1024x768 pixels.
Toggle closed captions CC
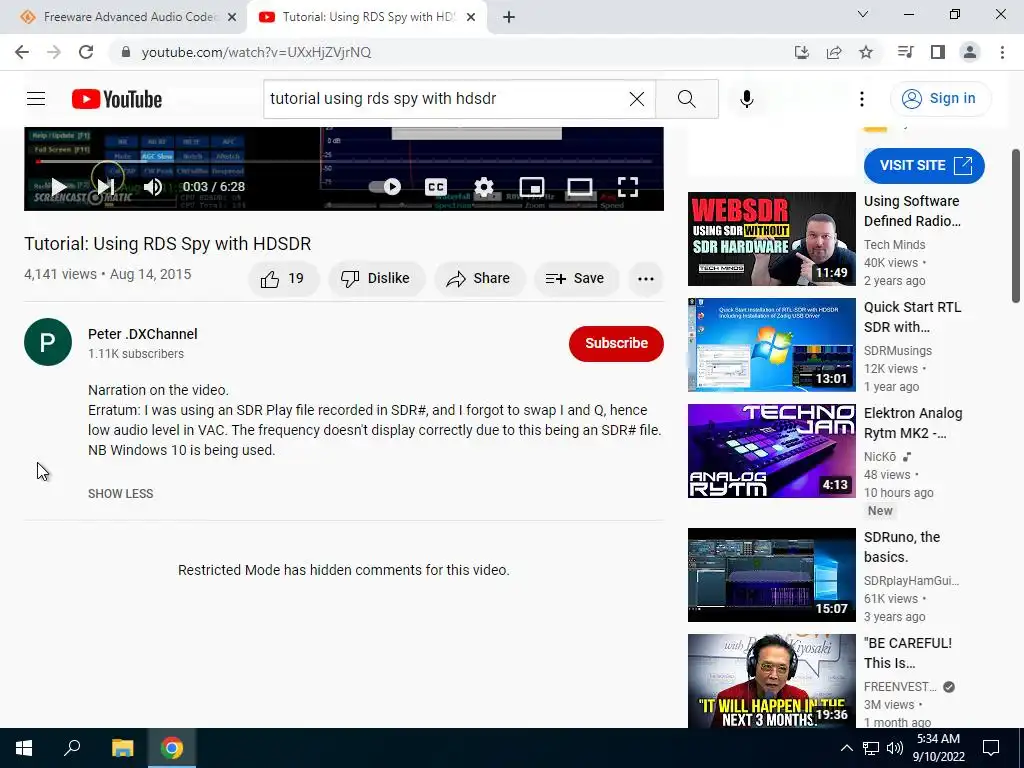[x=436, y=187]
